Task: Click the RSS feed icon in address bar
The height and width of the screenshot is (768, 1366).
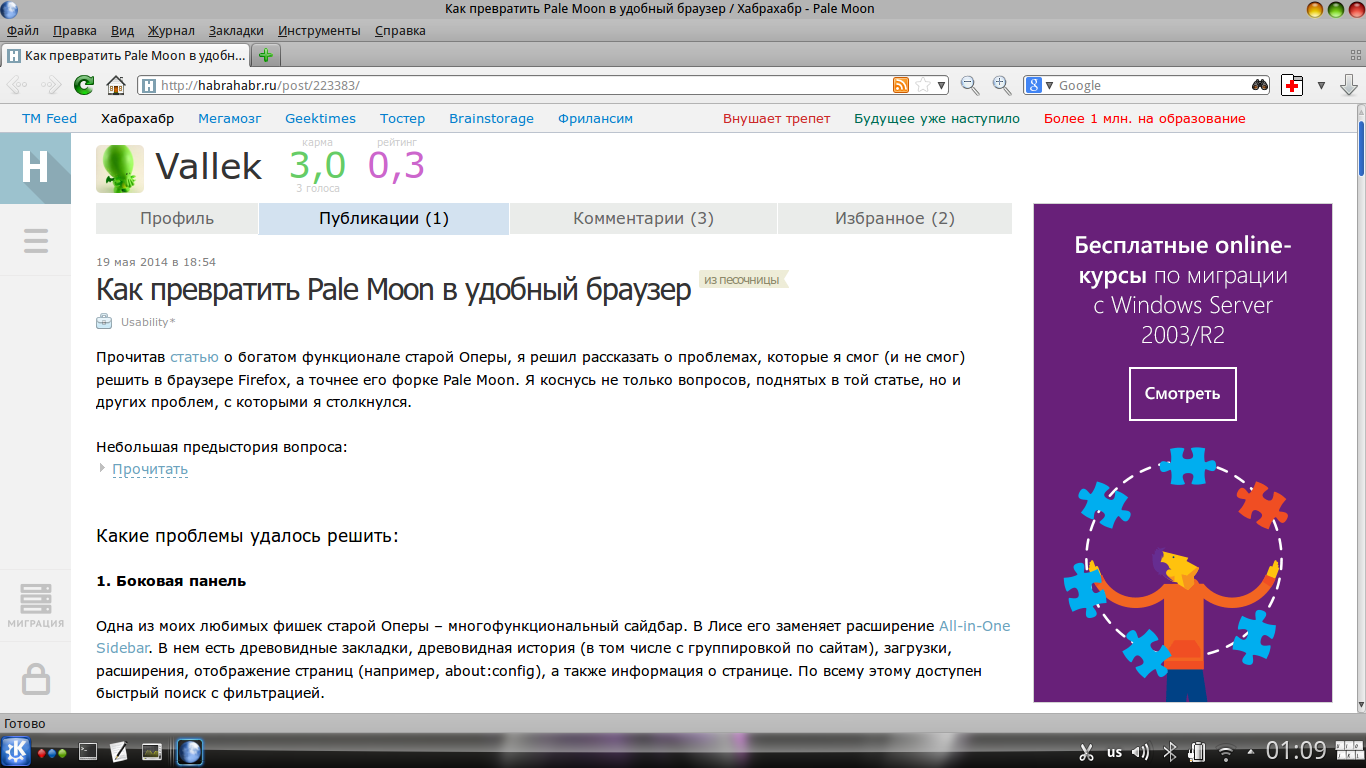Action: (x=901, y=85)
